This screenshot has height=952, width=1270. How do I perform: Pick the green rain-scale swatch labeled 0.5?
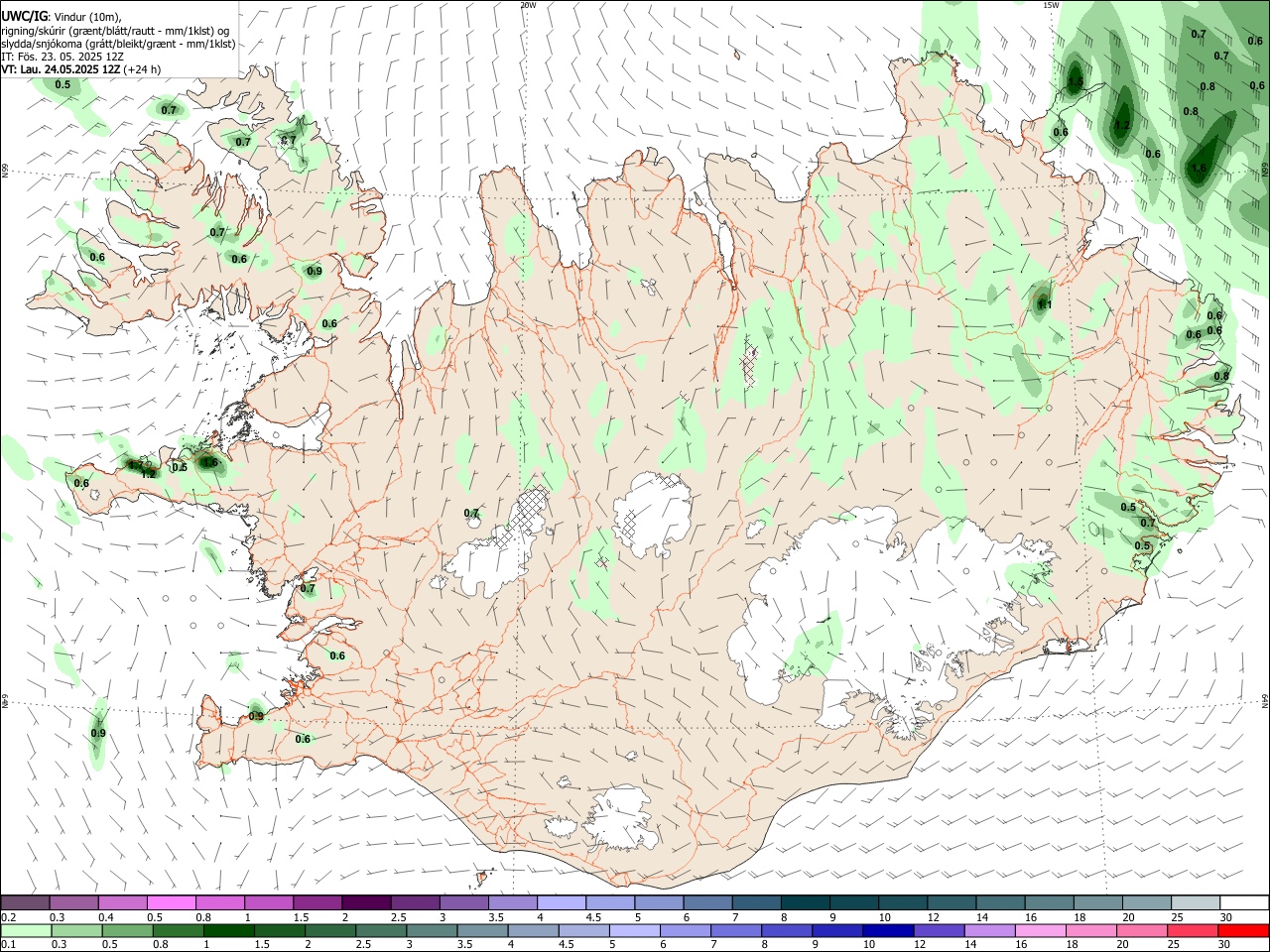[128, 930]
